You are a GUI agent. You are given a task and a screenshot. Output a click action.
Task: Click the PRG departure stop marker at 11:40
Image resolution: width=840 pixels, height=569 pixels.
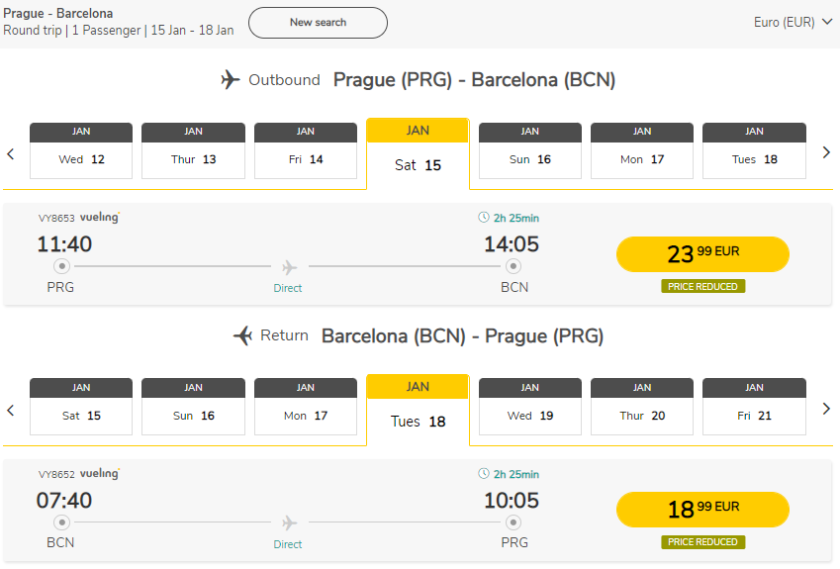pos(61,267)
